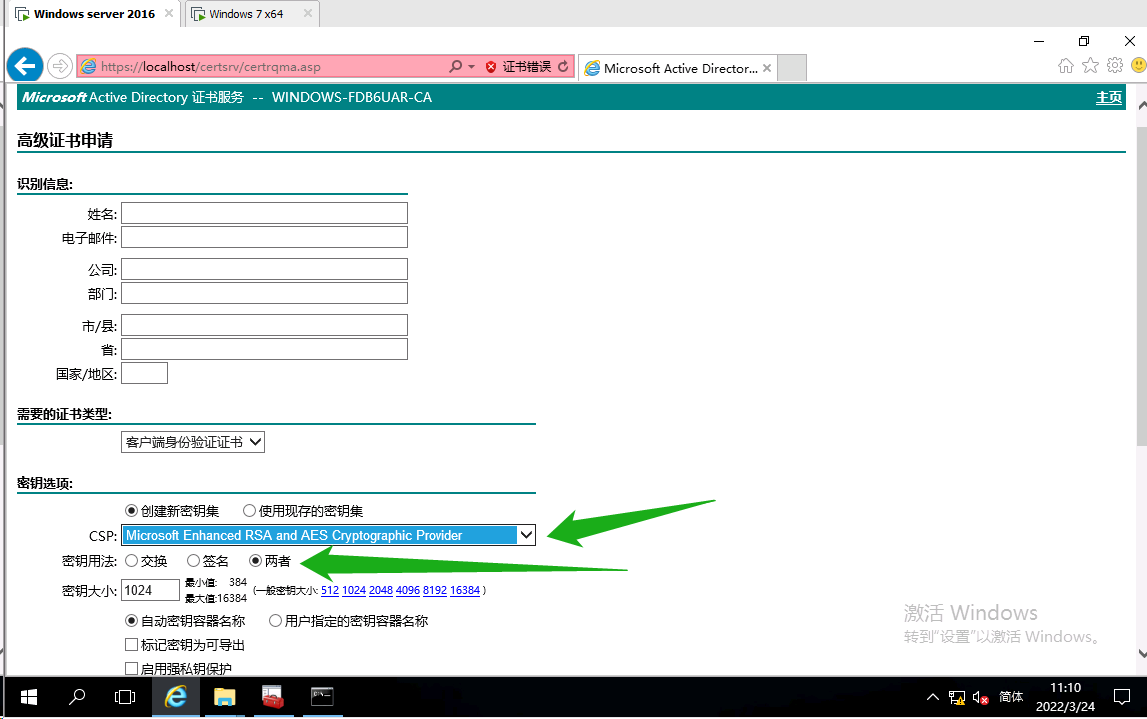The image size is (1147, 719).
Task: Select 交换 key usage radio button
Action: tap(131, 561)
